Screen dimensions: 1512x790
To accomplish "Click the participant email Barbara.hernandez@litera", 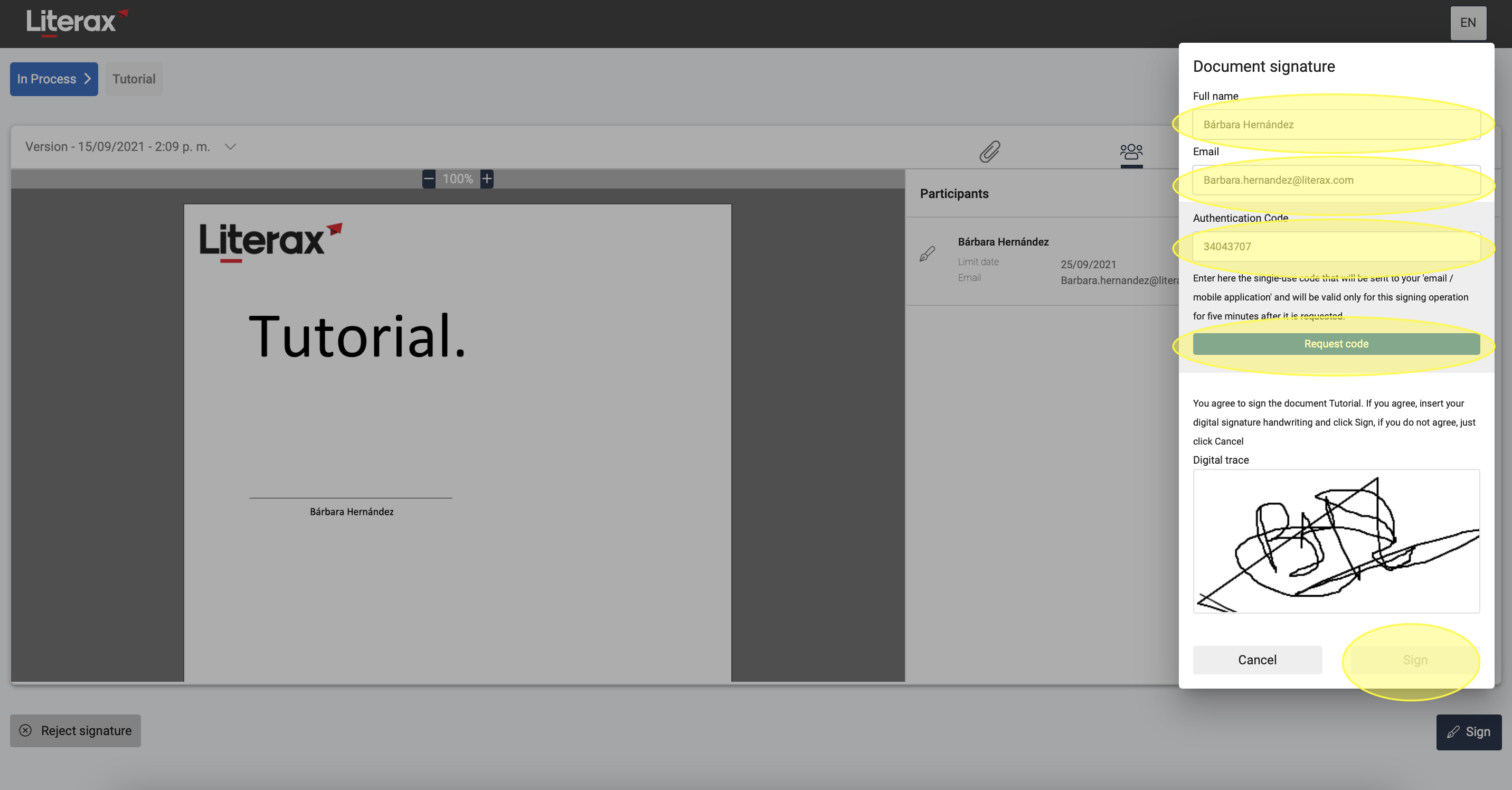I will (x=1119, y=280).
